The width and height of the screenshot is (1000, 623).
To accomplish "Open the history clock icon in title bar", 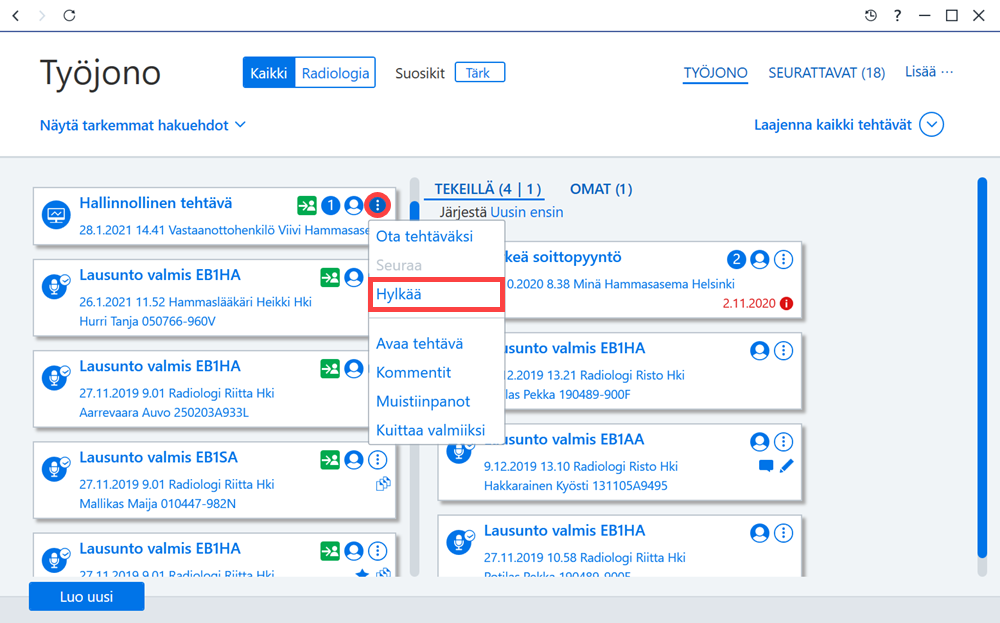I will (871, 15).
